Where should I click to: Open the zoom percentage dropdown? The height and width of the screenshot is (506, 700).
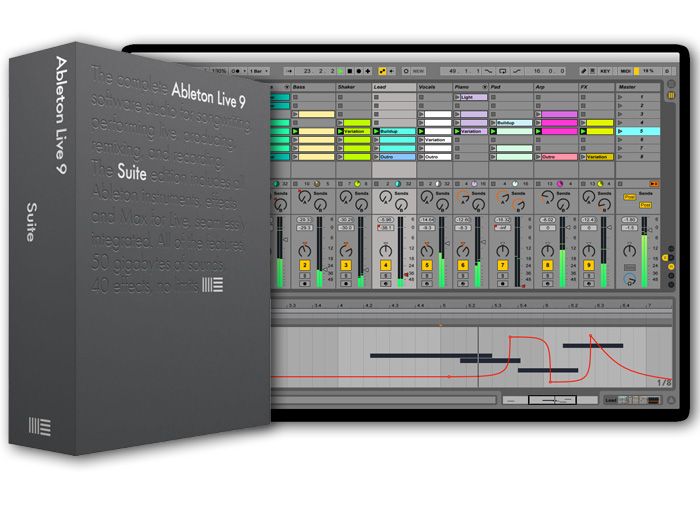(220, 71)
